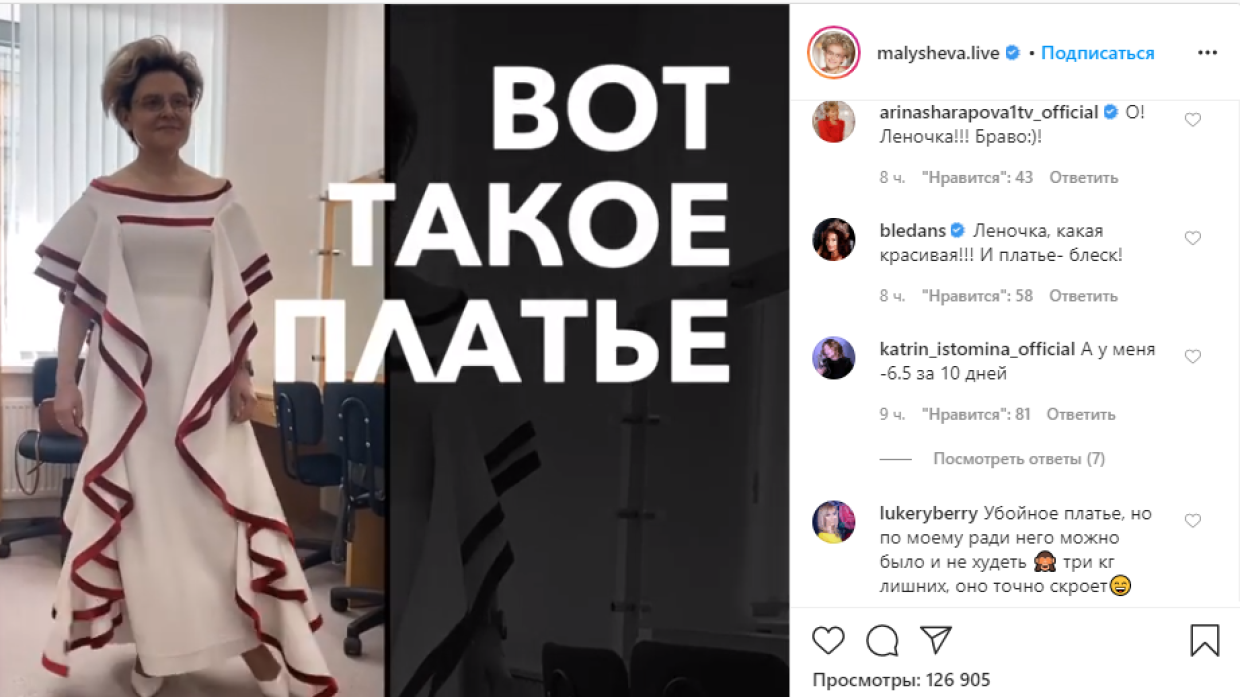Open lukeryberry's profile avatar
Image resolution: width=1240 pixels, height=697 pixels.
click(x=833, y=522)
